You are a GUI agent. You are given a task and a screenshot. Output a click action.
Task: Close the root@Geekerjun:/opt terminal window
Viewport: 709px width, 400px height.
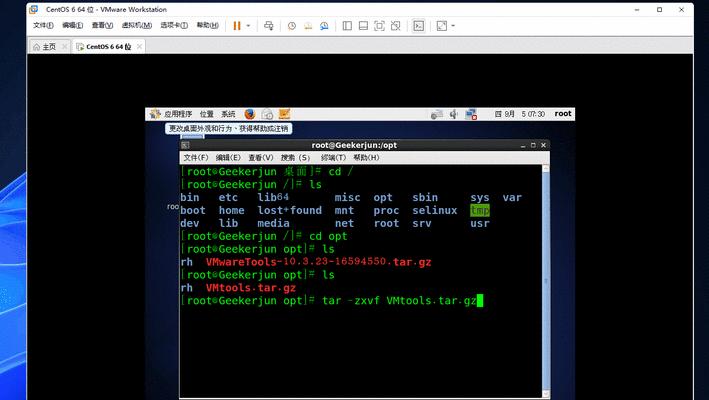point(544,145)
